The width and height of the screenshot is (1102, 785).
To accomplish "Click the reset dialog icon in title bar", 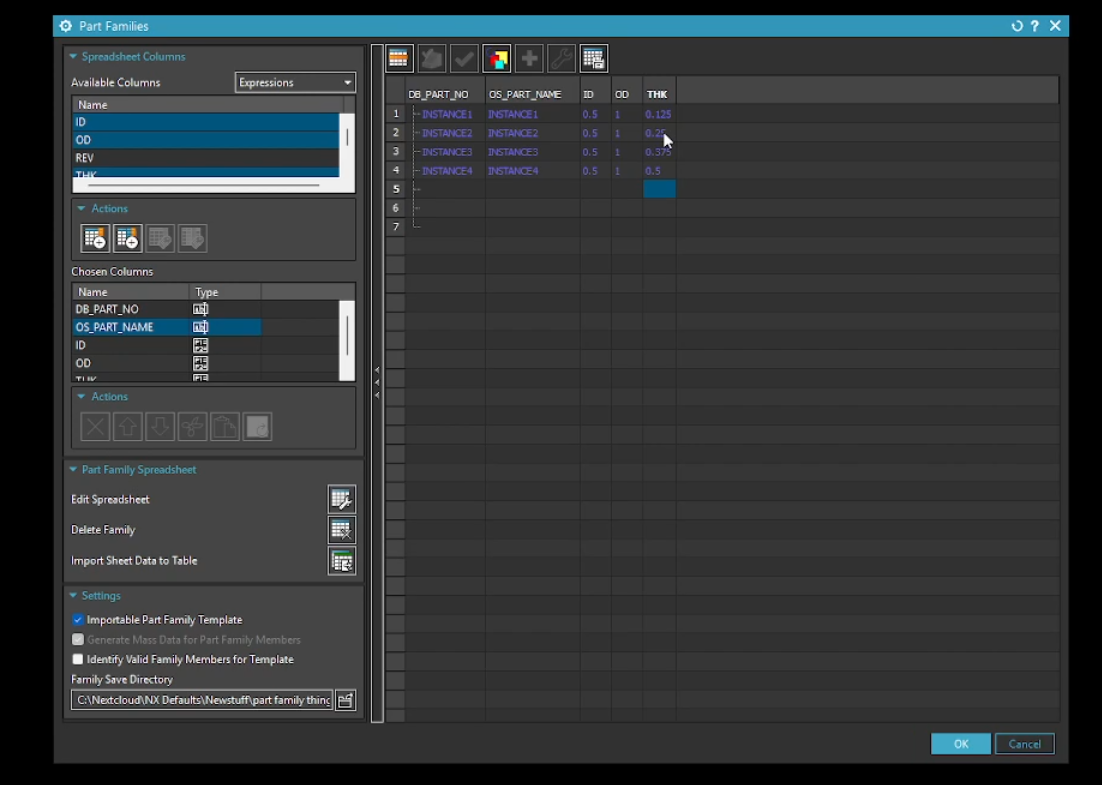I will click(x=1017, y=26).
